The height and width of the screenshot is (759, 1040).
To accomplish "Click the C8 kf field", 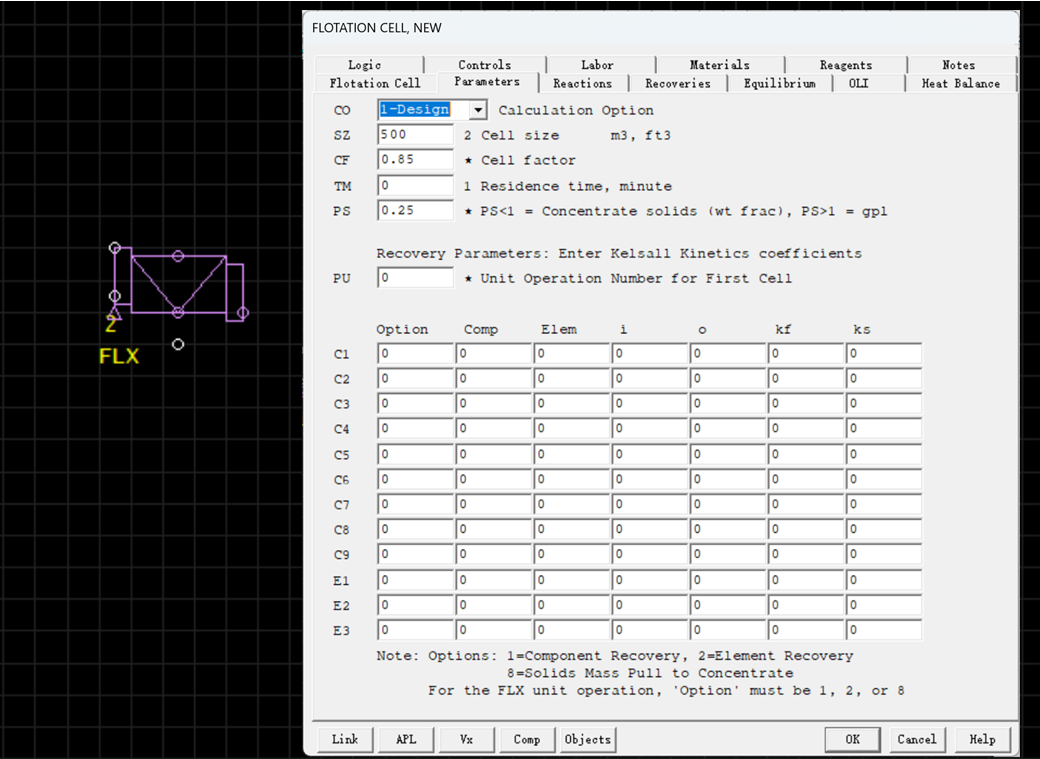I will 806,529.
